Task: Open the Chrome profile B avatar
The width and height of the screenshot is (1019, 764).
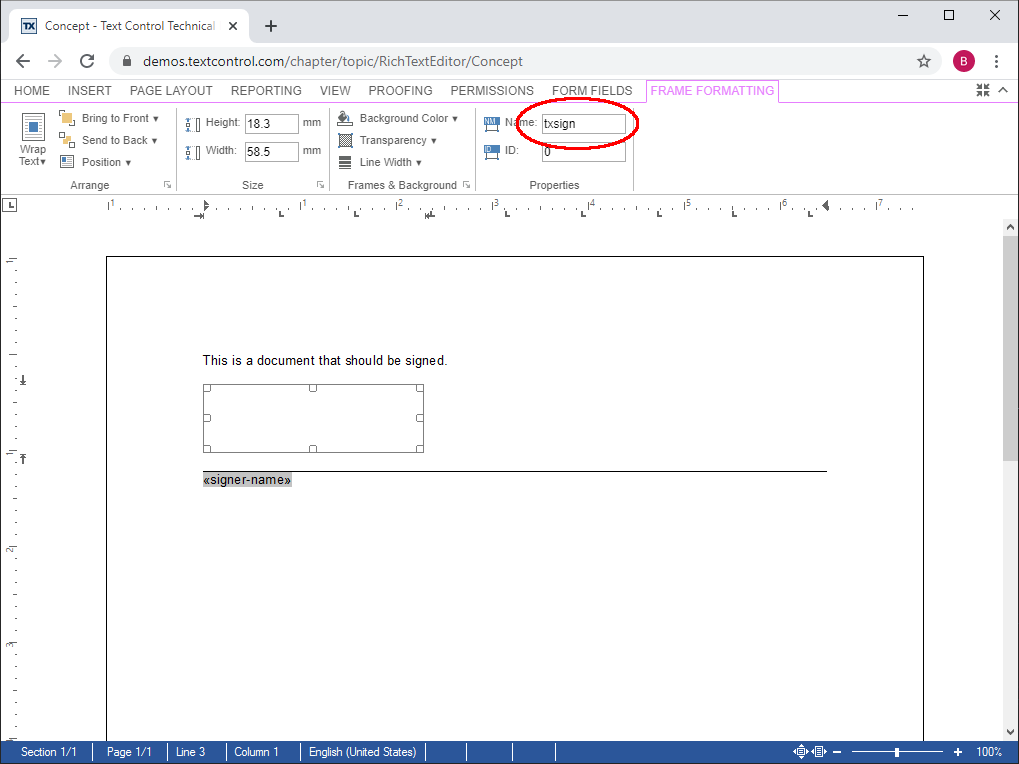Action: (964, 61)
